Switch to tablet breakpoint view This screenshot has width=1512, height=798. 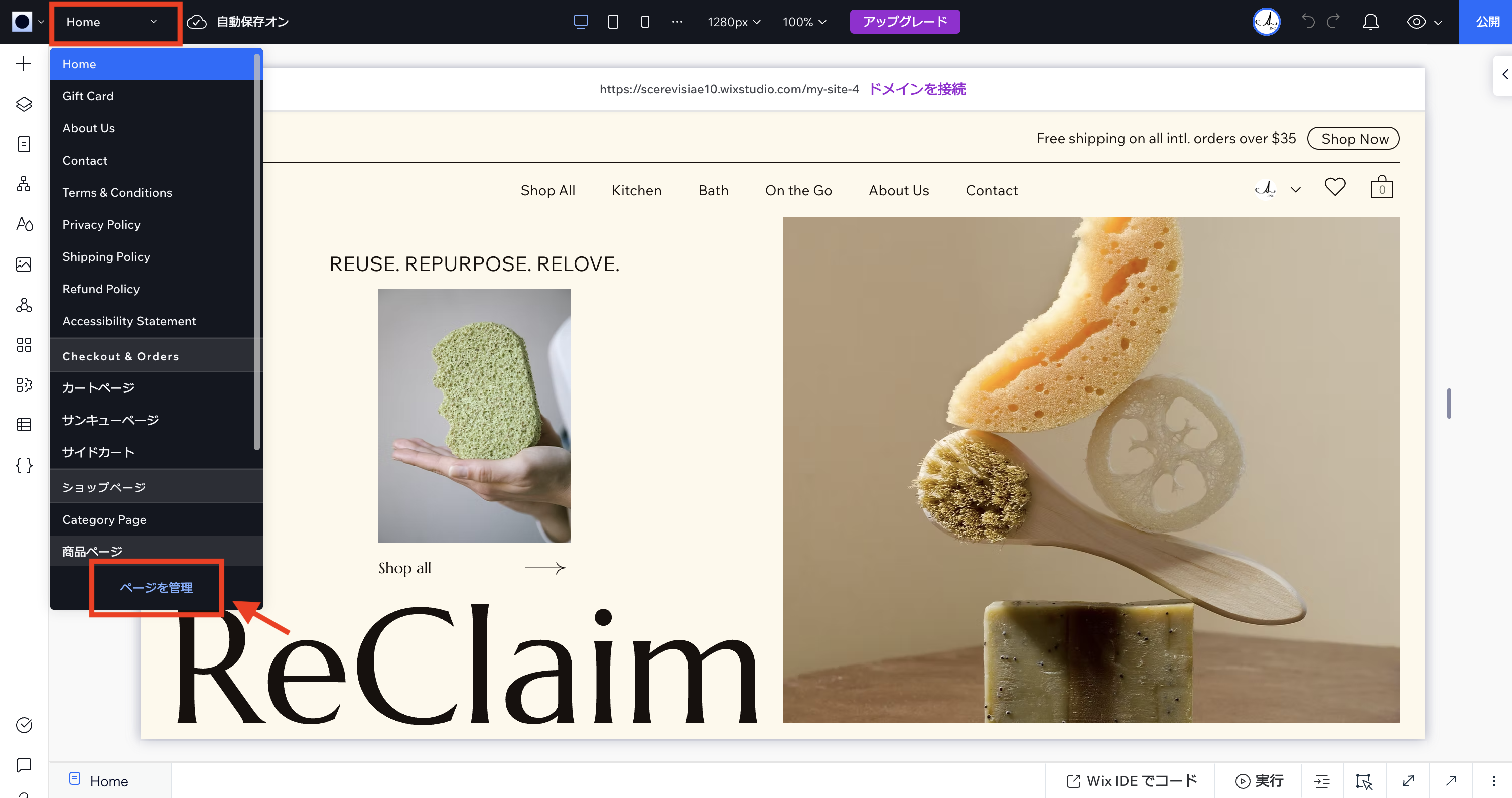pos(613,22)
